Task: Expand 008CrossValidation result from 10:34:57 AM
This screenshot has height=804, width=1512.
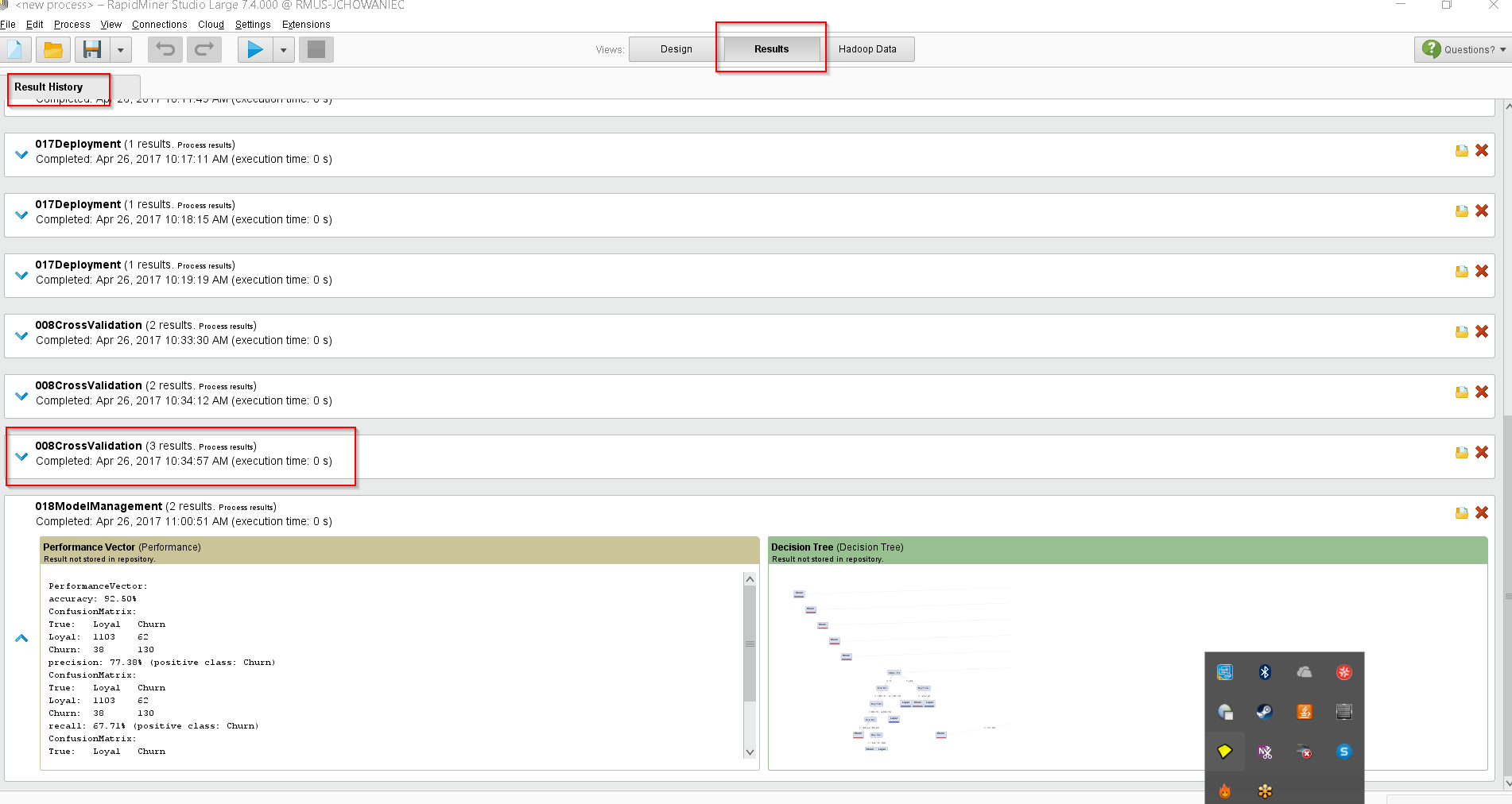Action: [21, 456]
